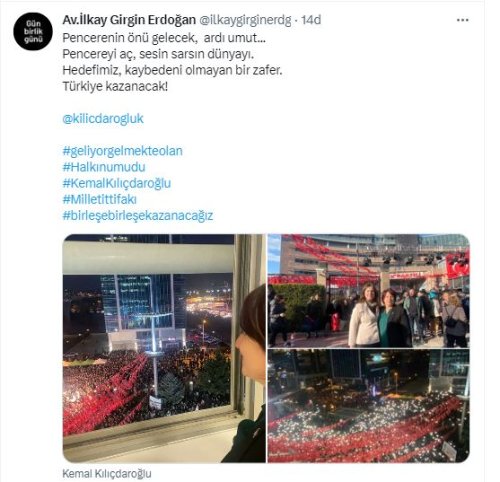500x482 pixels.
Task: Open hashtag #Milletittifakı
Action: click(99, 199)
